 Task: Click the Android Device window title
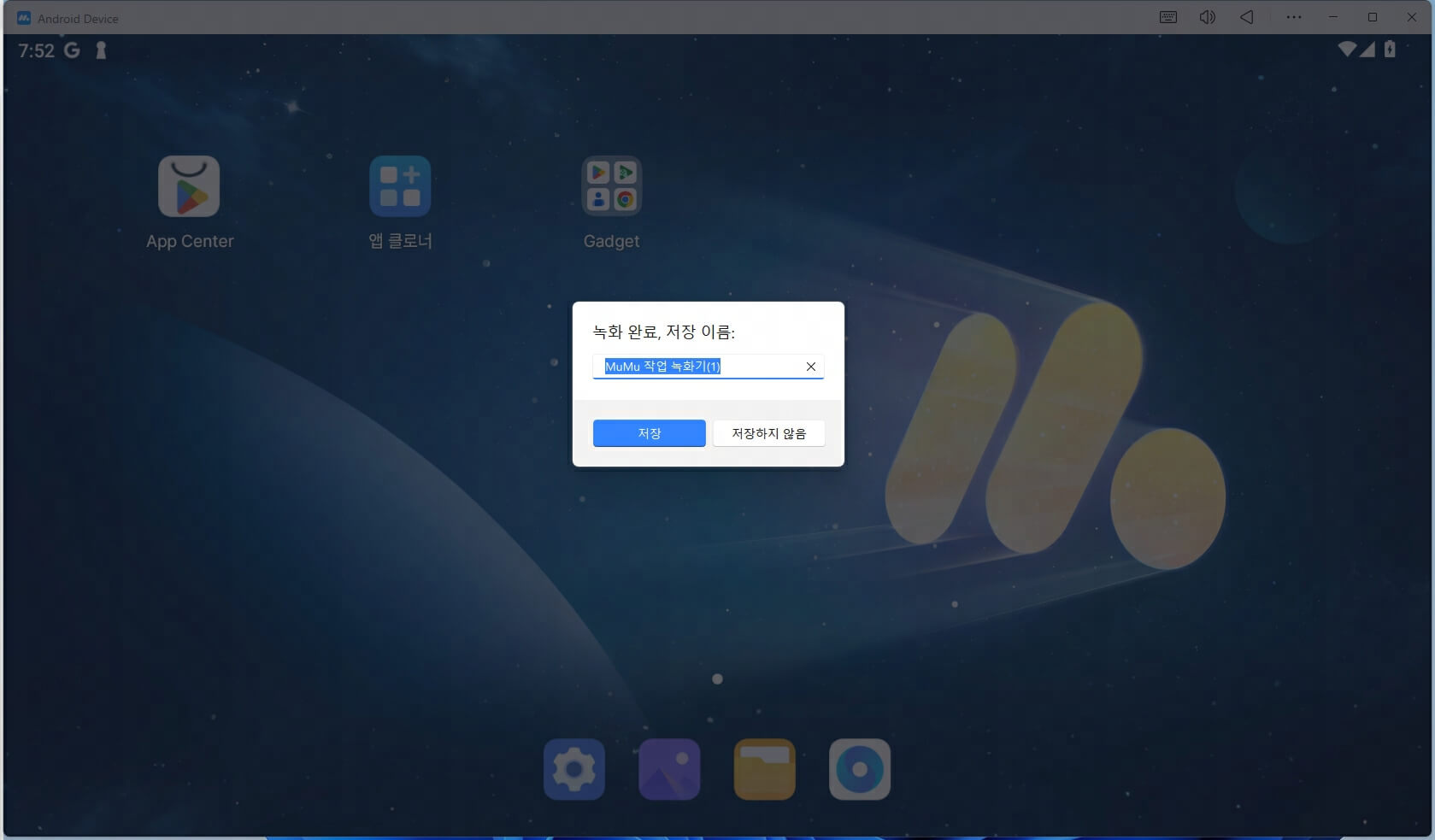(x=78, y=18)
